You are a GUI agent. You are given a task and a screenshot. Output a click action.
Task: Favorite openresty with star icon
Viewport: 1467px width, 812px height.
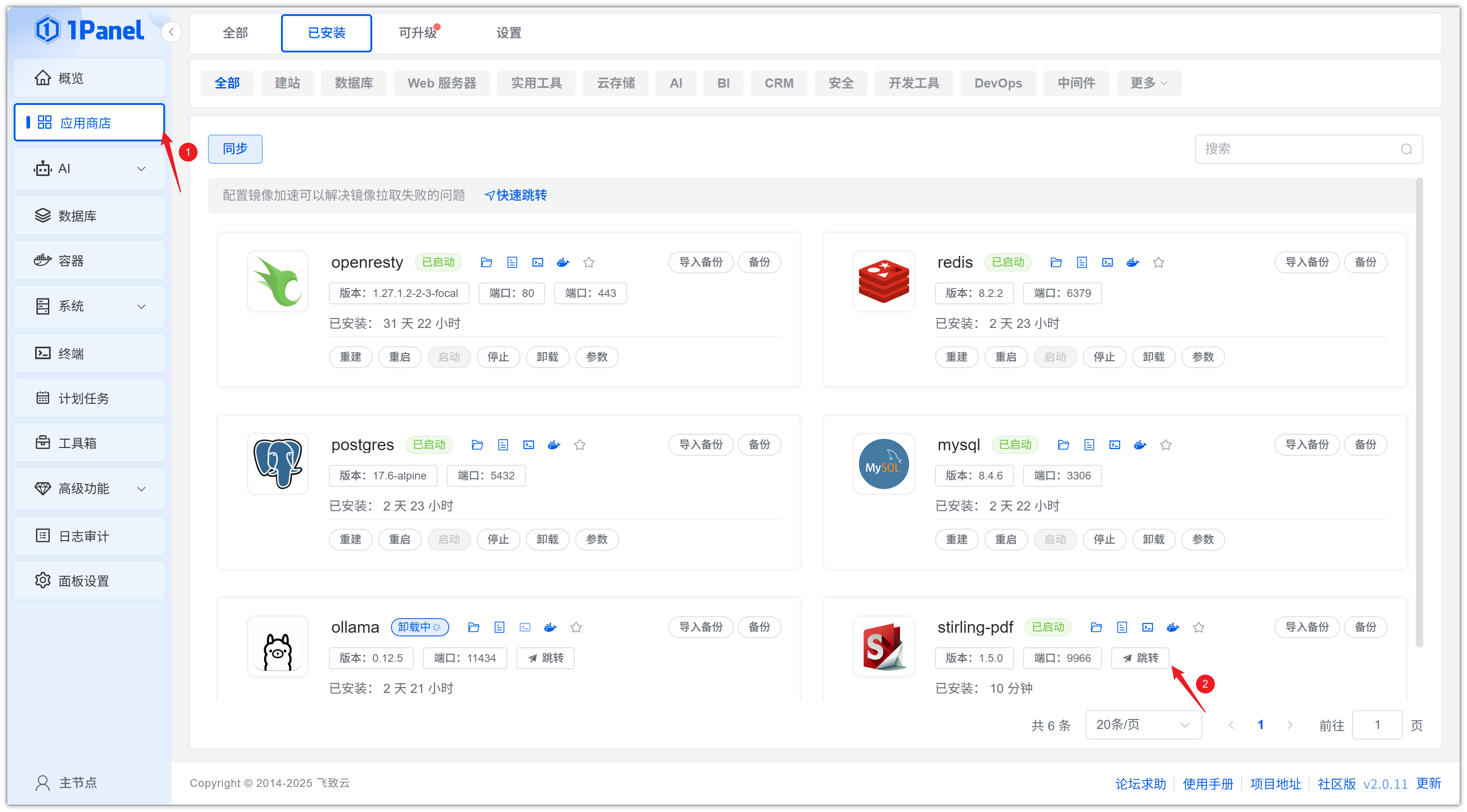(x=588, y=262)
